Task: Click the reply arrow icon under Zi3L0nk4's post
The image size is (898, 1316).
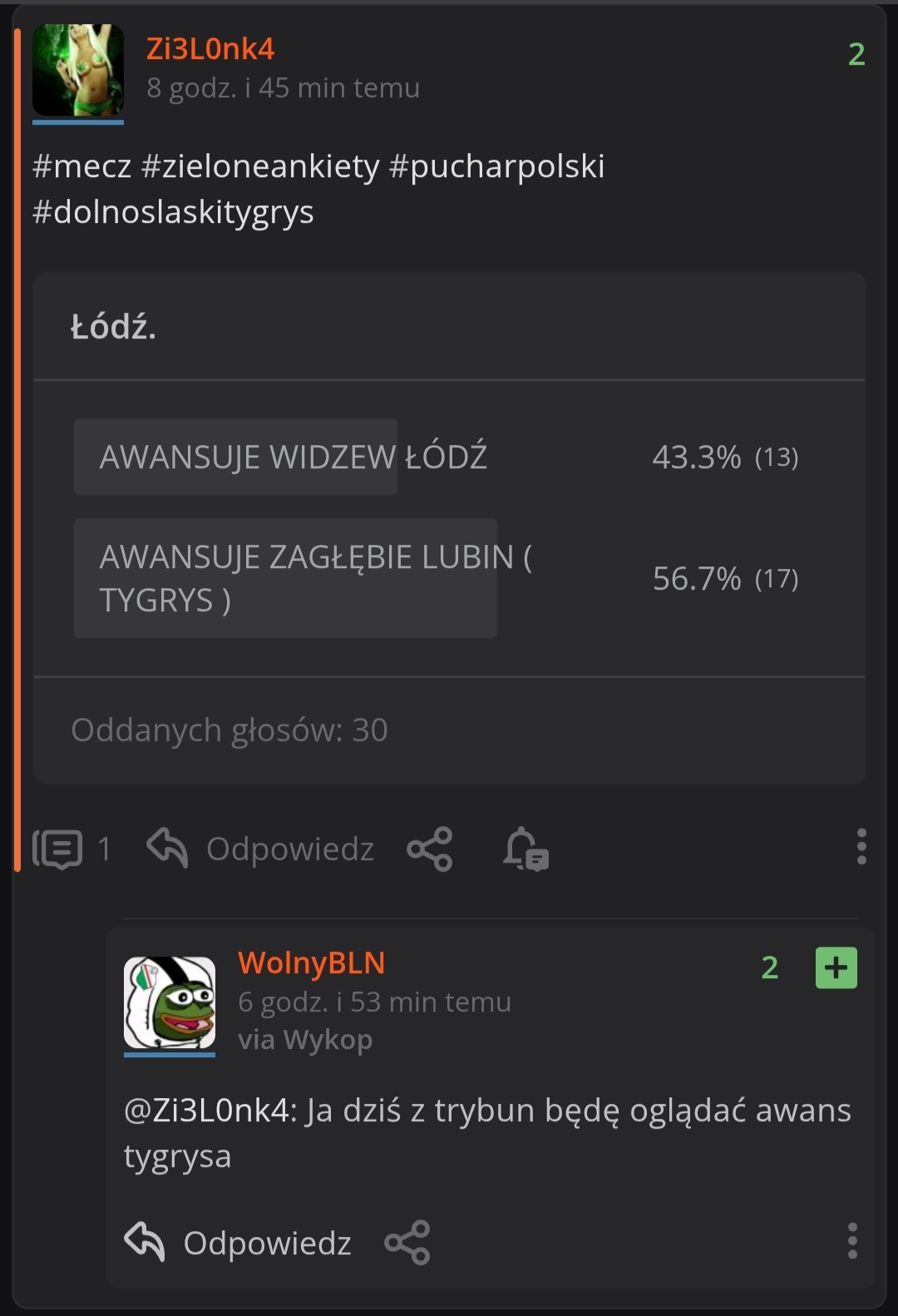Action: coord(167,848)
